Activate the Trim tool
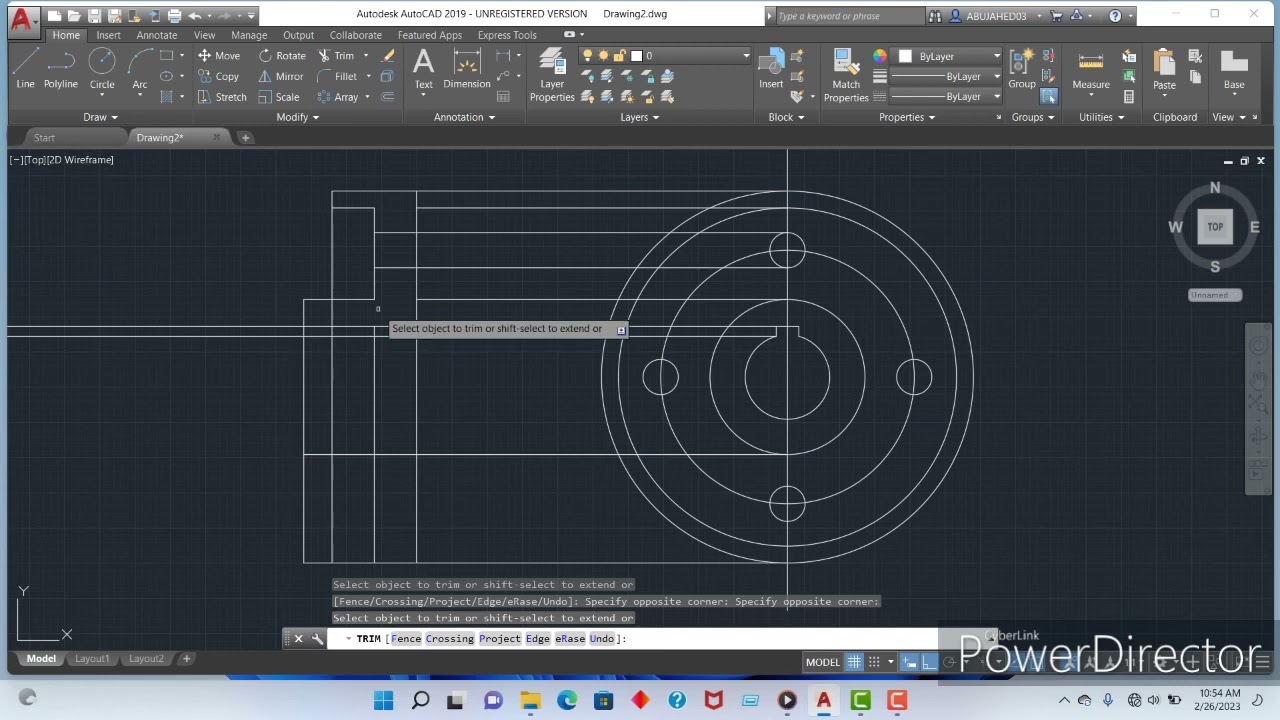This screenshot has height=720, width=1280. pos(336,56)
